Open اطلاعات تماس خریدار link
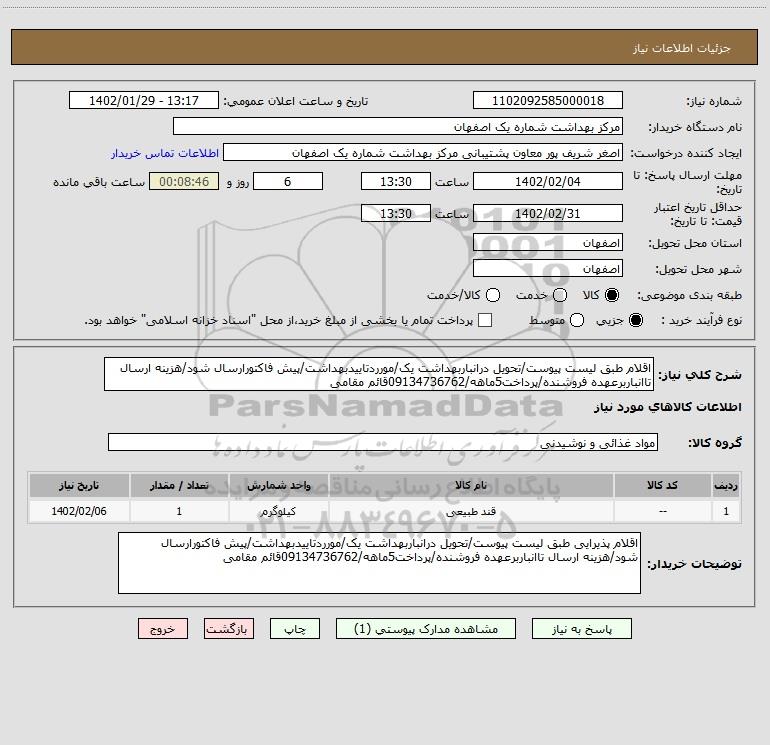The height and width of the screenshot is (745, 770). pos(165,153)
